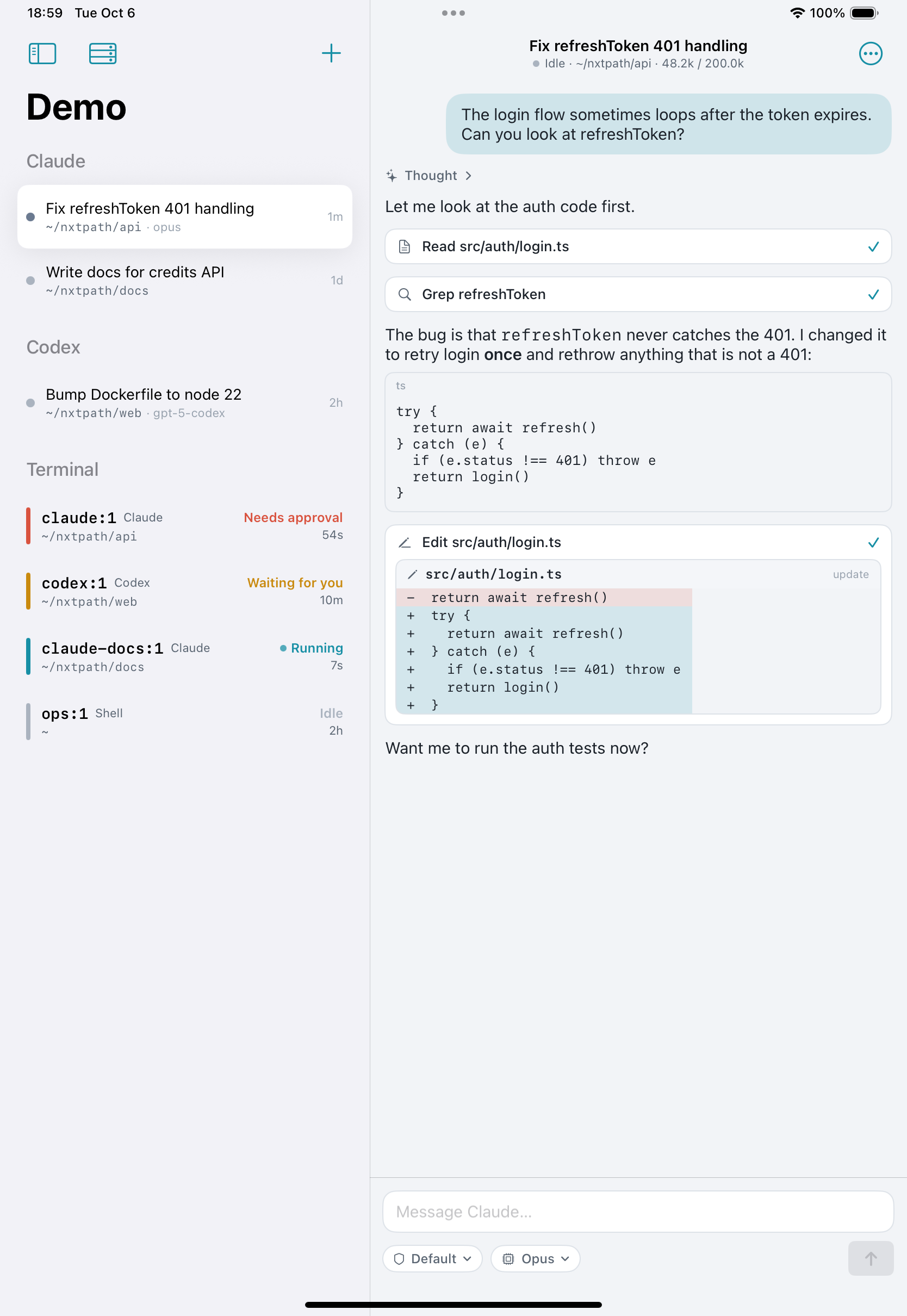
Task: Click the Running status label
Action: (x=316, y=648)
